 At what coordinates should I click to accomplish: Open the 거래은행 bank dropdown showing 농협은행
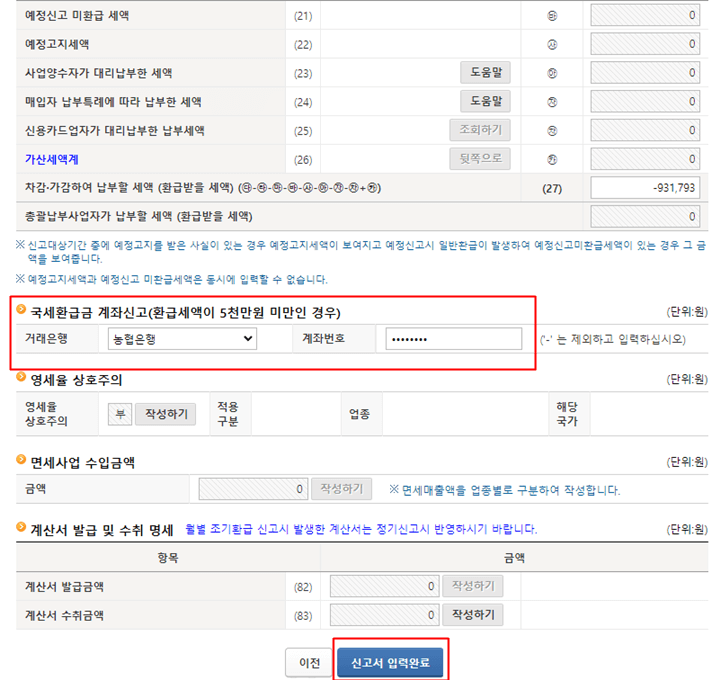coord(182,339)
